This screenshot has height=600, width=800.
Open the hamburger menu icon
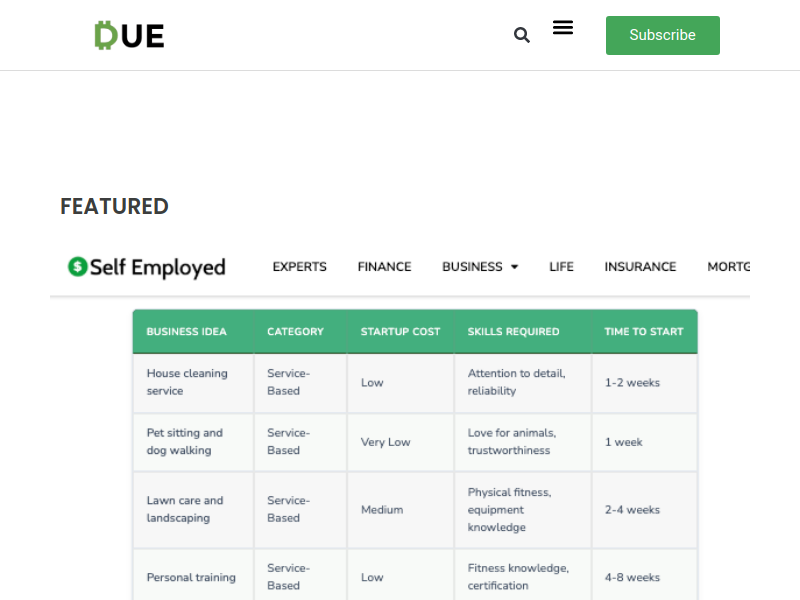click(563, 28)
